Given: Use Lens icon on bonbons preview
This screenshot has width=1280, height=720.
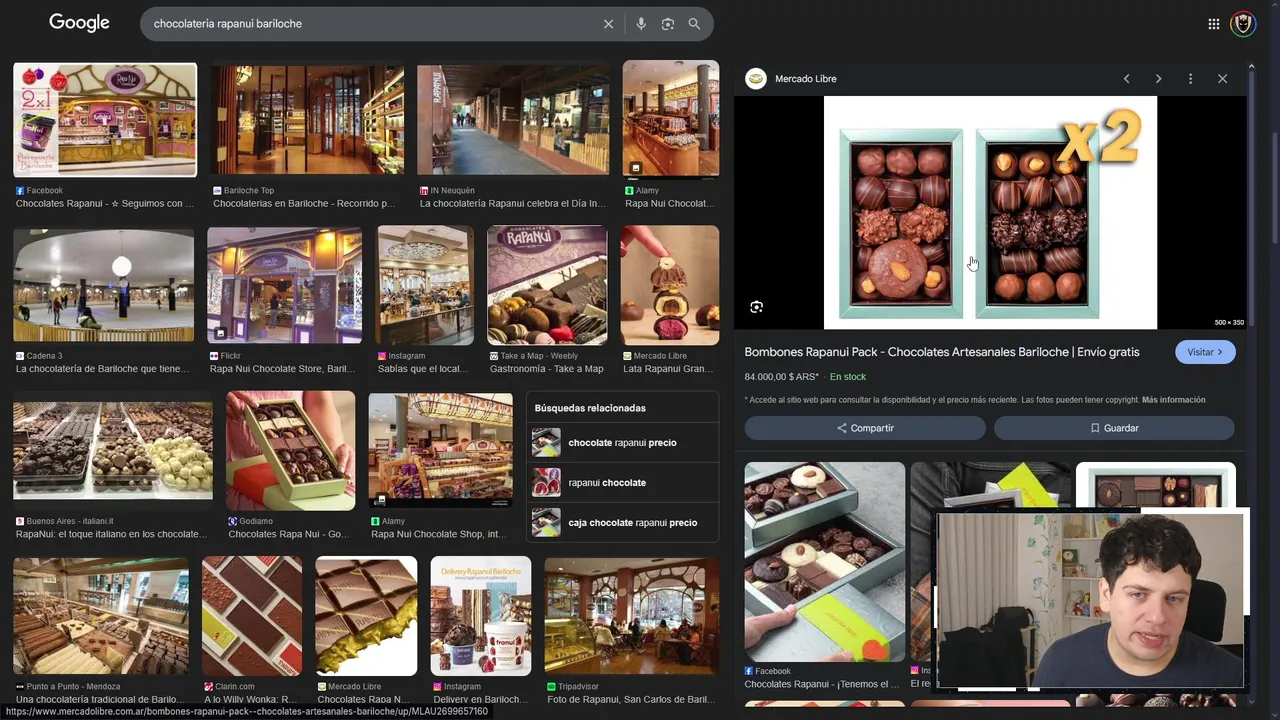Looking at the screenshot, I should coord(757,307).
